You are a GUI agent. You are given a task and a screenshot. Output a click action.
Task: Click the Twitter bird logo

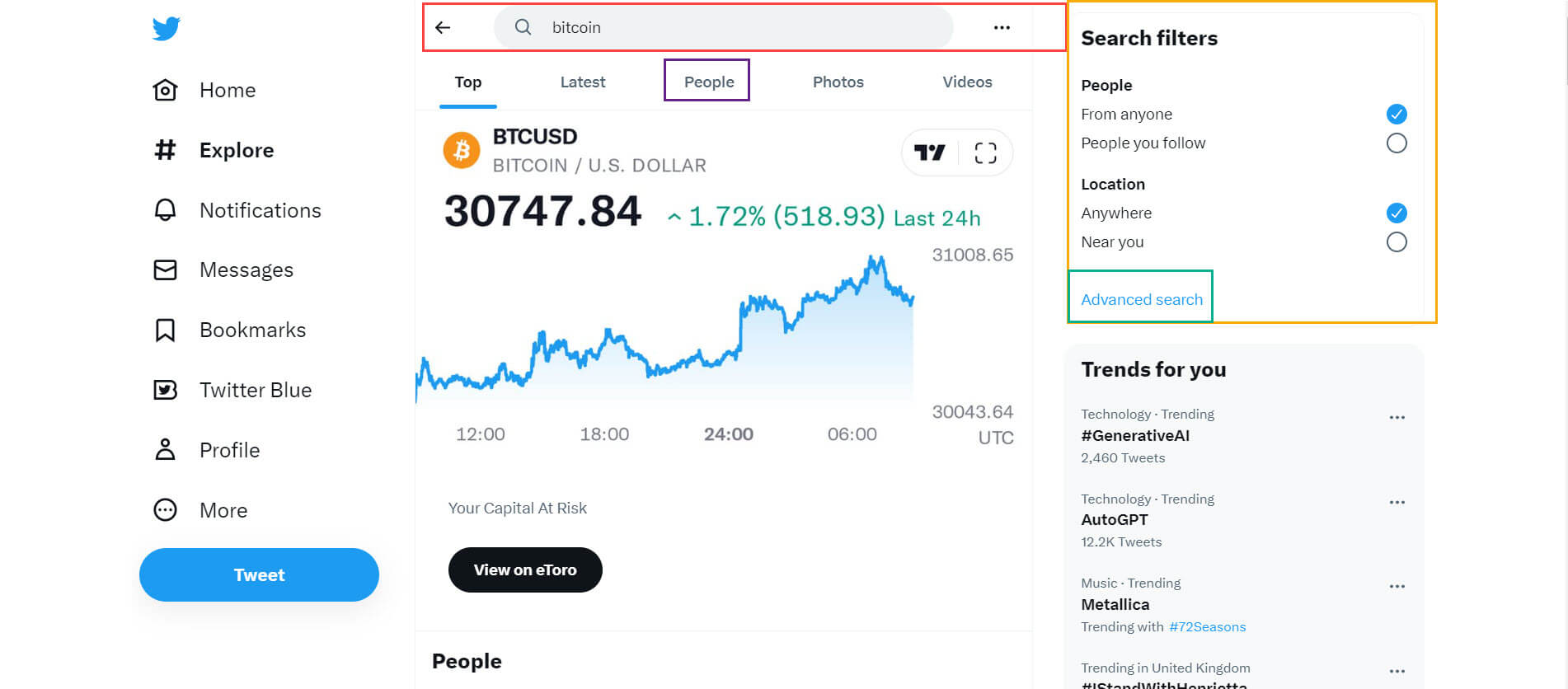click(166, 28)
